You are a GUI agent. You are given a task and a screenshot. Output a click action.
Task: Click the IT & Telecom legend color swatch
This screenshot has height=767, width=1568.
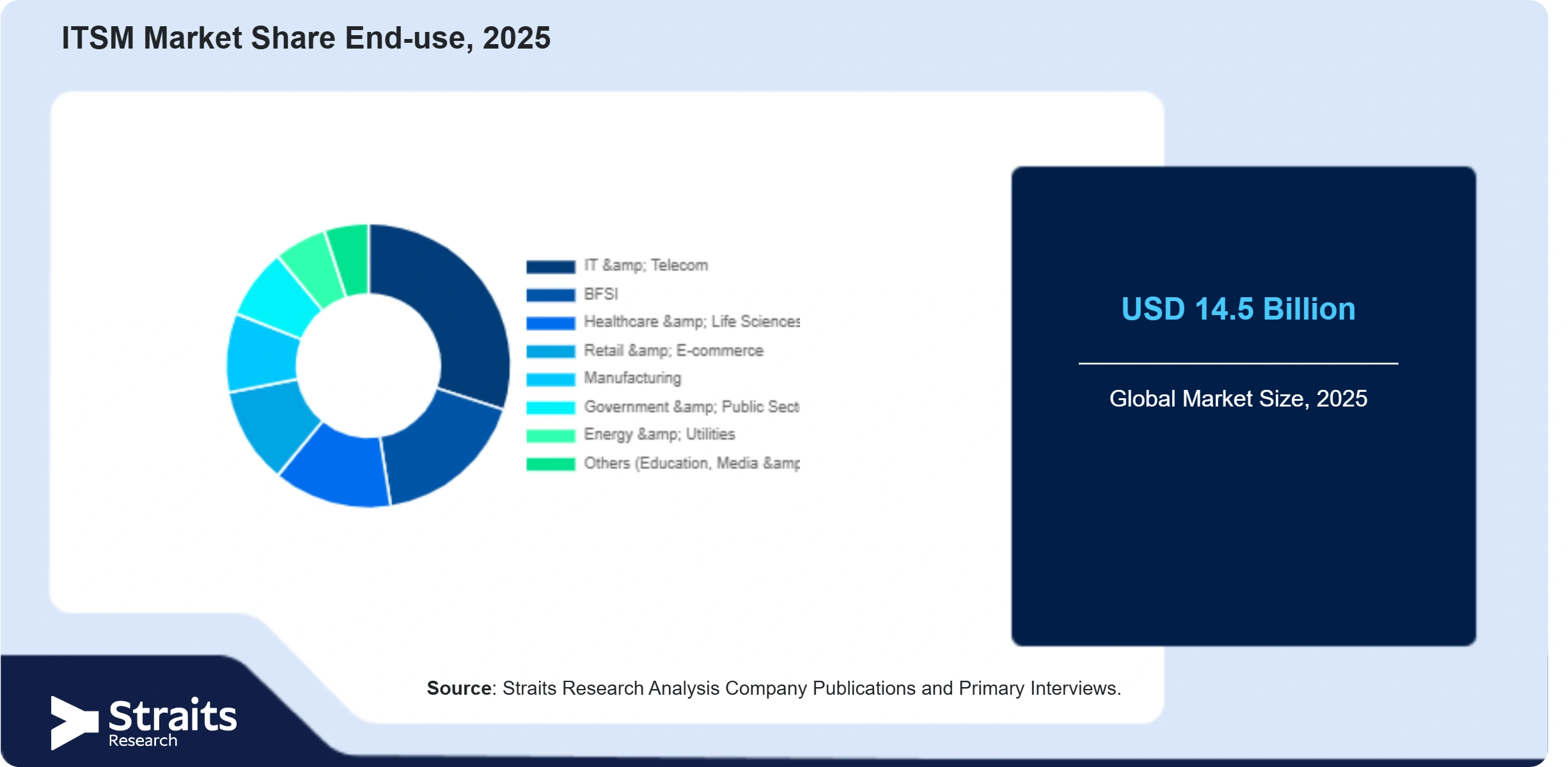(x=551, y=267)
